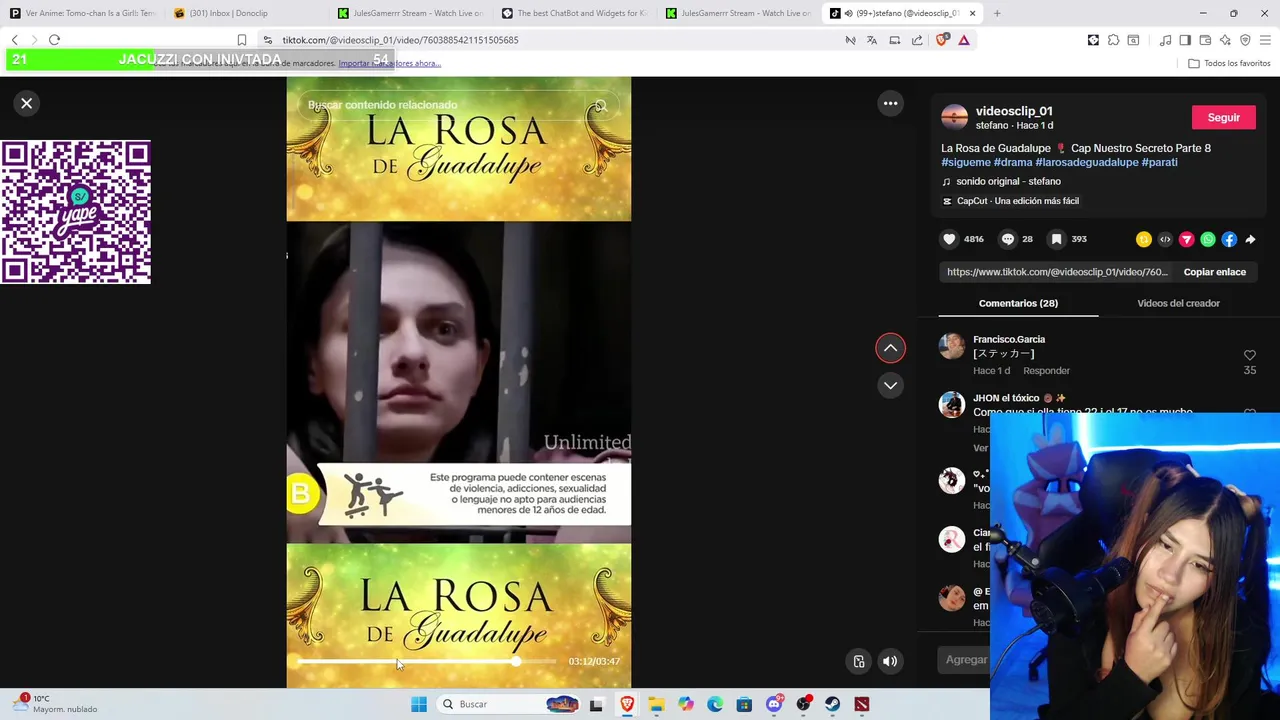1280x720 pixels.
Task: Go to next video with down arrow
Action: (890, 385)
